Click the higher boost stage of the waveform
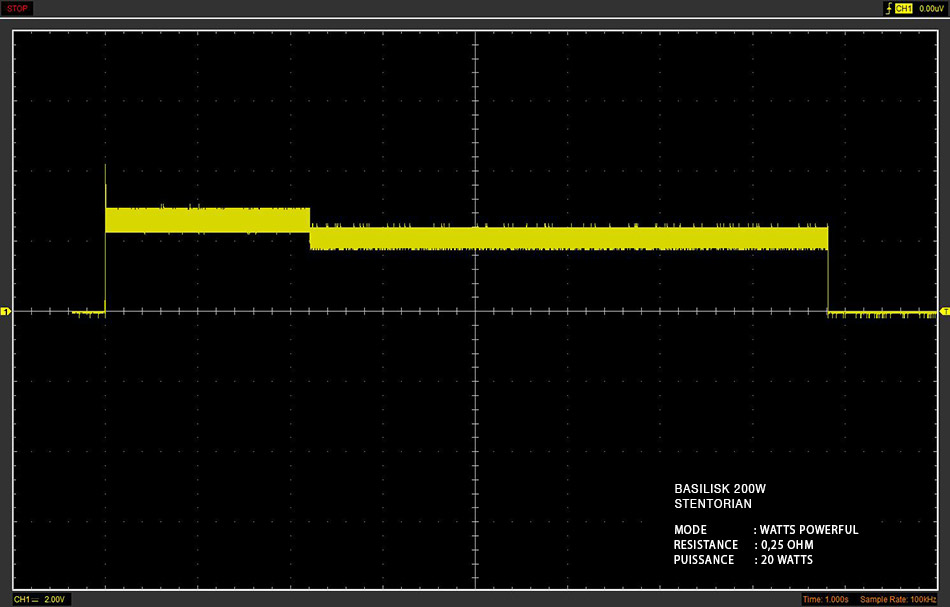Viewport: 950px width, 607px height. coord(207,220)
